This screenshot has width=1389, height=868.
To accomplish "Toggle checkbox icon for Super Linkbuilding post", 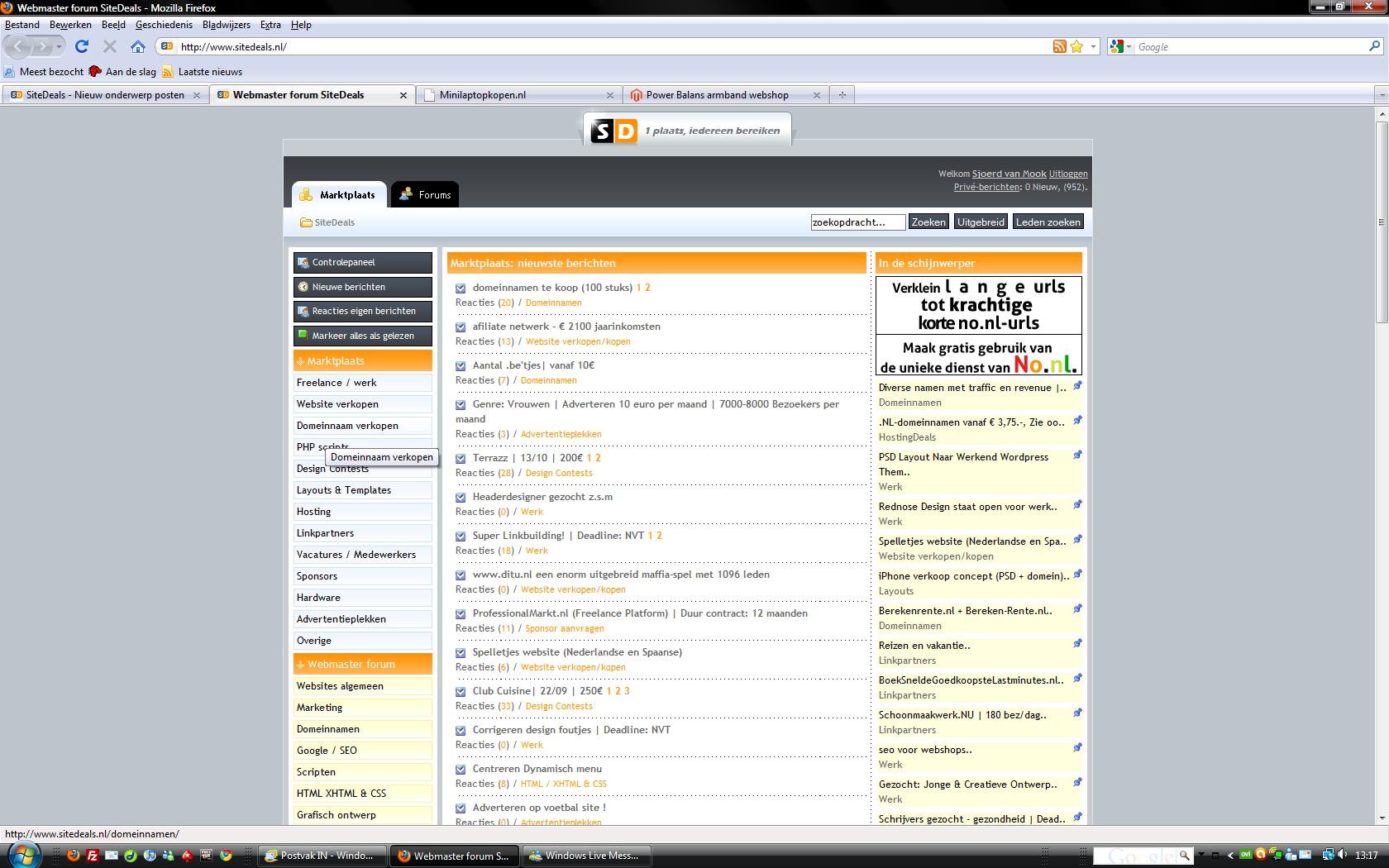I will pos(461,537).
